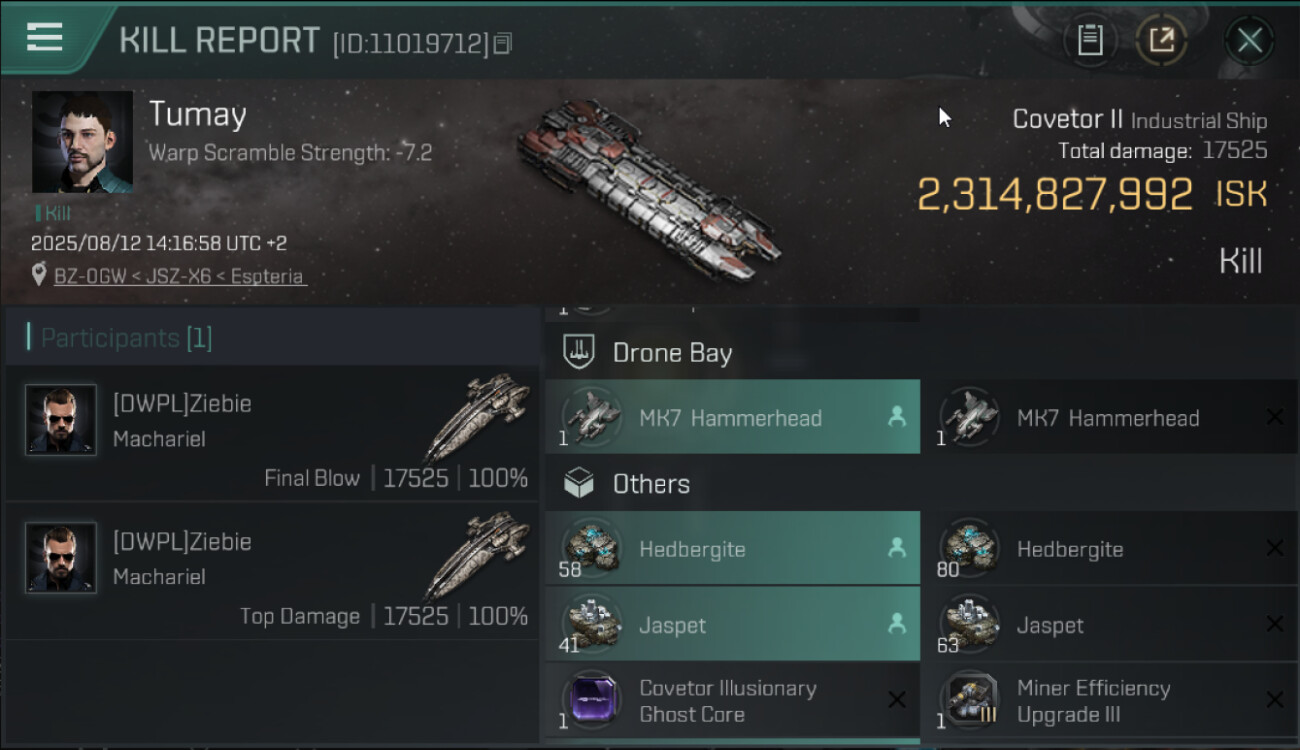Click the Others cube icon
This screenshot has width=1300, height=750.
point(579,484)
